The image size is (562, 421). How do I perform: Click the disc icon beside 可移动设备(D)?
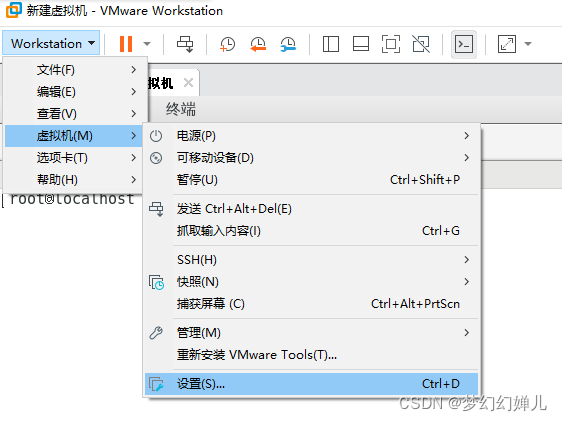[156, 158]
